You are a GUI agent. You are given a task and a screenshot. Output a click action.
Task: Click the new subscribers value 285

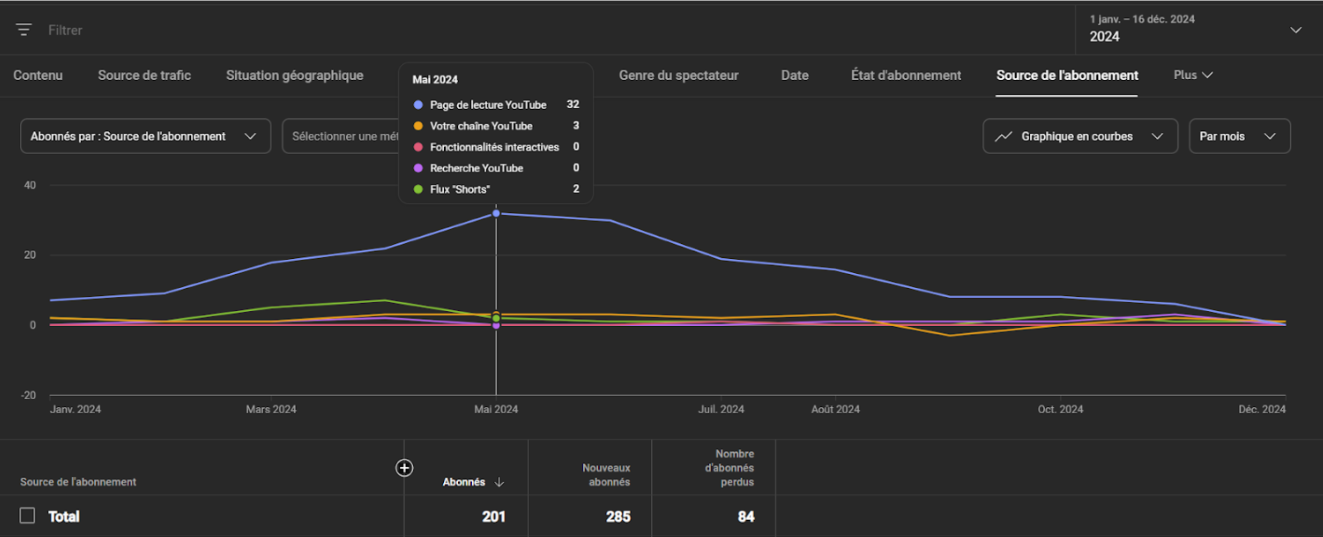click(x=618, y=517)
